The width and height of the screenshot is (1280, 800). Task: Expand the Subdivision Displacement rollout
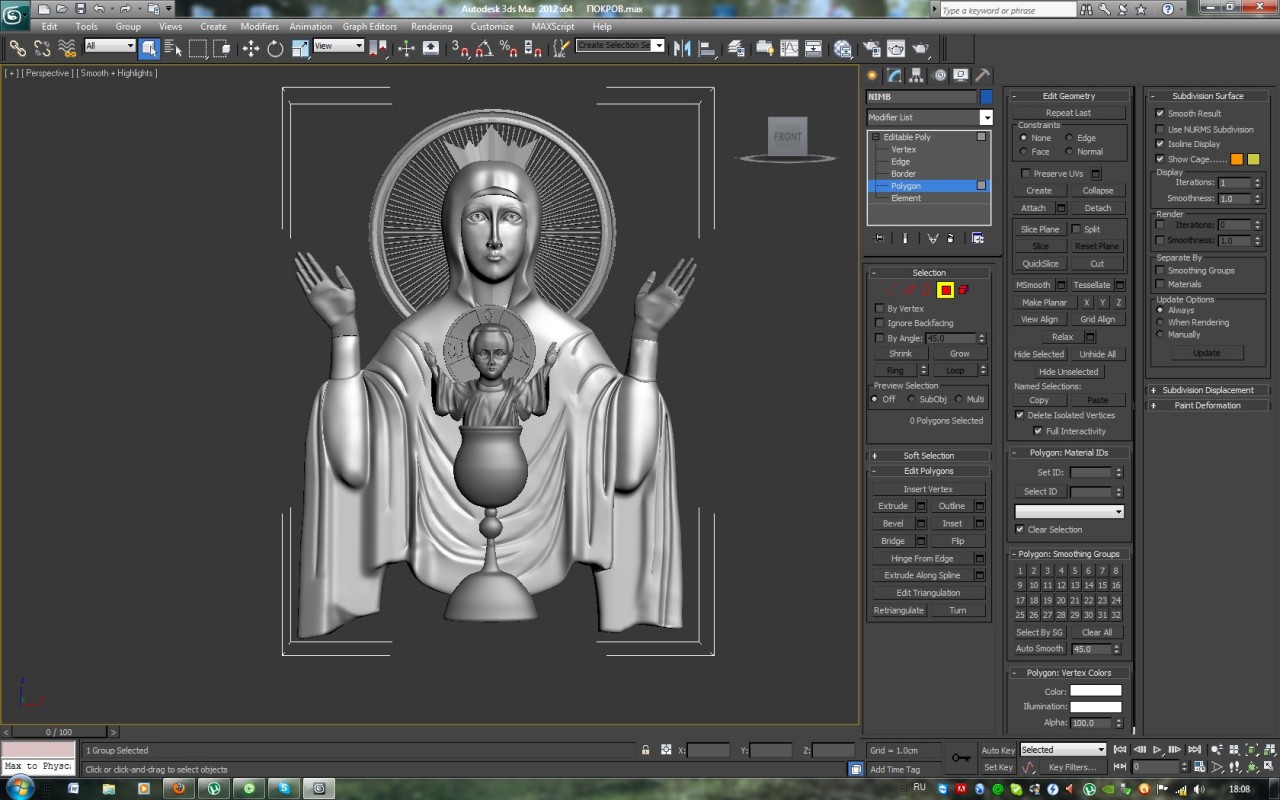coord(1206,390)
